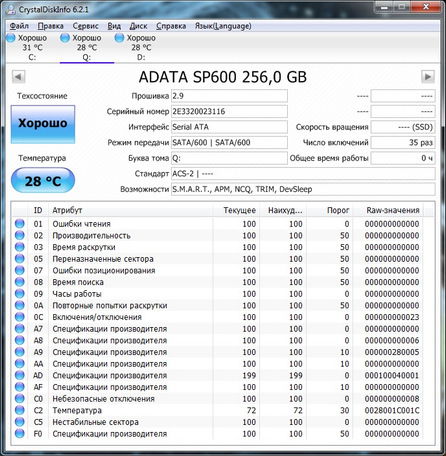Viewport: 446px width, 456px height.
Task: Select the Небезопасные отключения attribute name
Action: [x=103, y=399]
